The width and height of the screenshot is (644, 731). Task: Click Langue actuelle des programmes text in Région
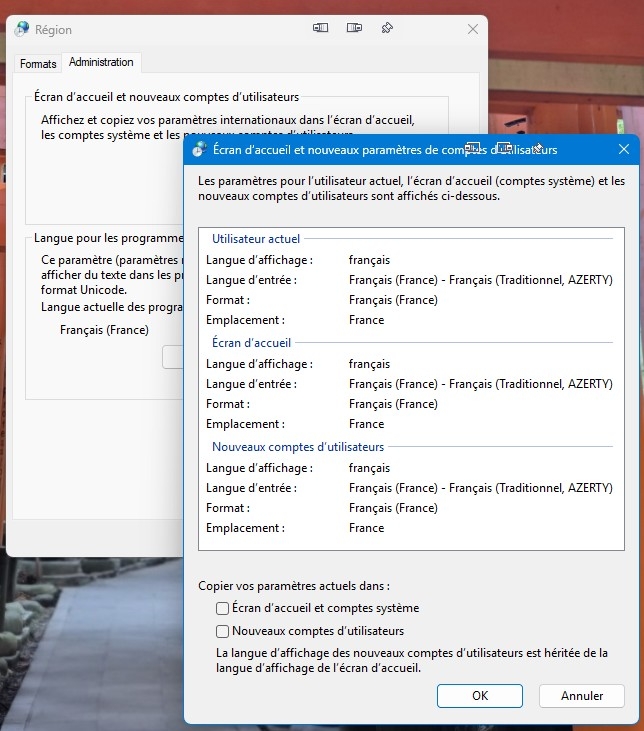[x=112, y=307]
